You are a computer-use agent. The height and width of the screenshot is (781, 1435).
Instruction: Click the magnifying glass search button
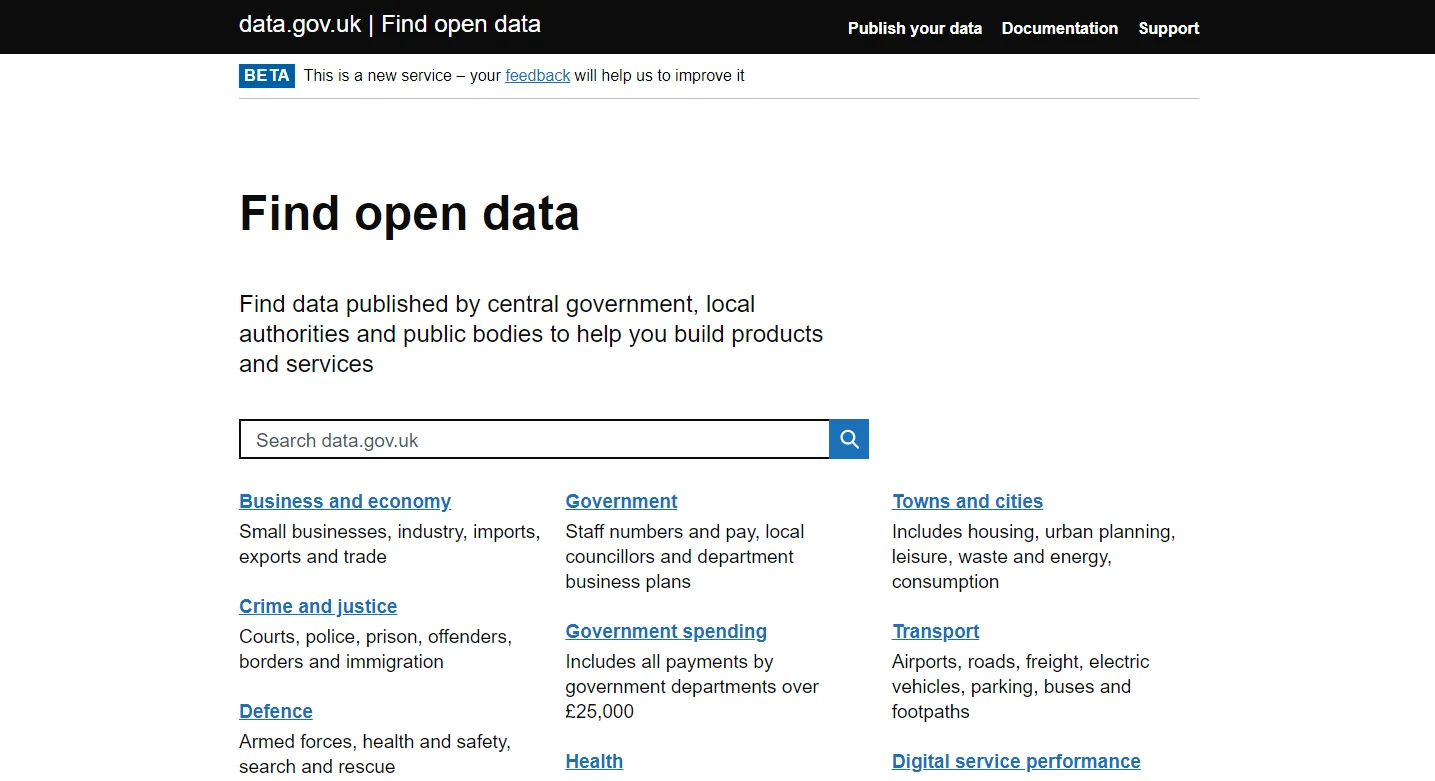click(x=849, y=439)
